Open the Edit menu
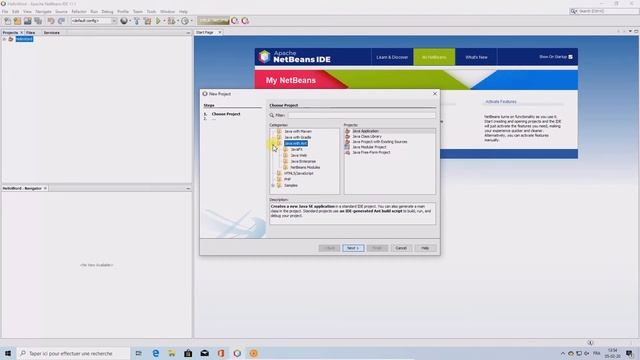640x360 pixels. point(16,11)
